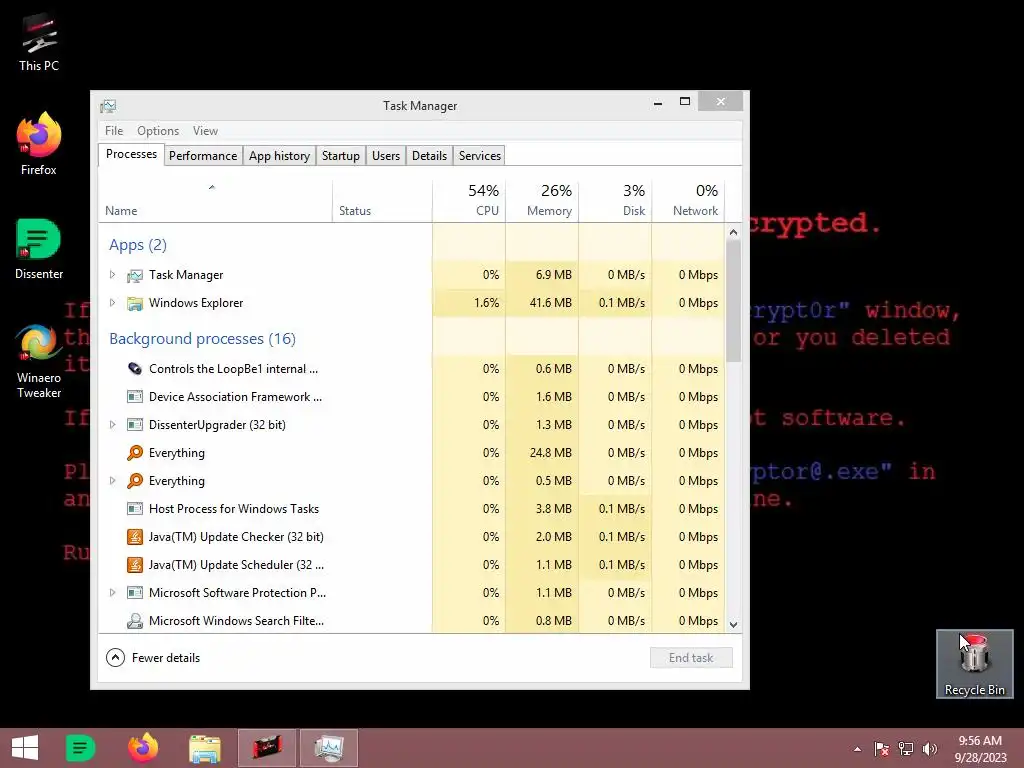Click the Background processes (16) group heading

tap(202, 339)
